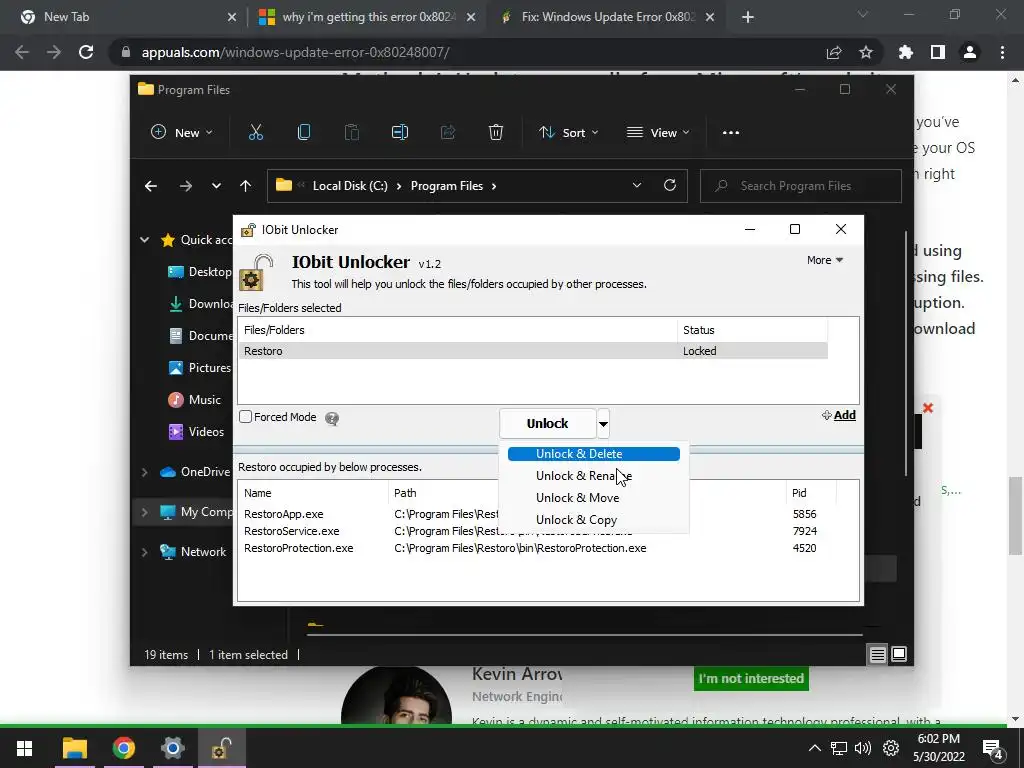Collapse the Quick access tree node
The width and height of the screenshot is (1024, 768).
(x=144, y=240)
